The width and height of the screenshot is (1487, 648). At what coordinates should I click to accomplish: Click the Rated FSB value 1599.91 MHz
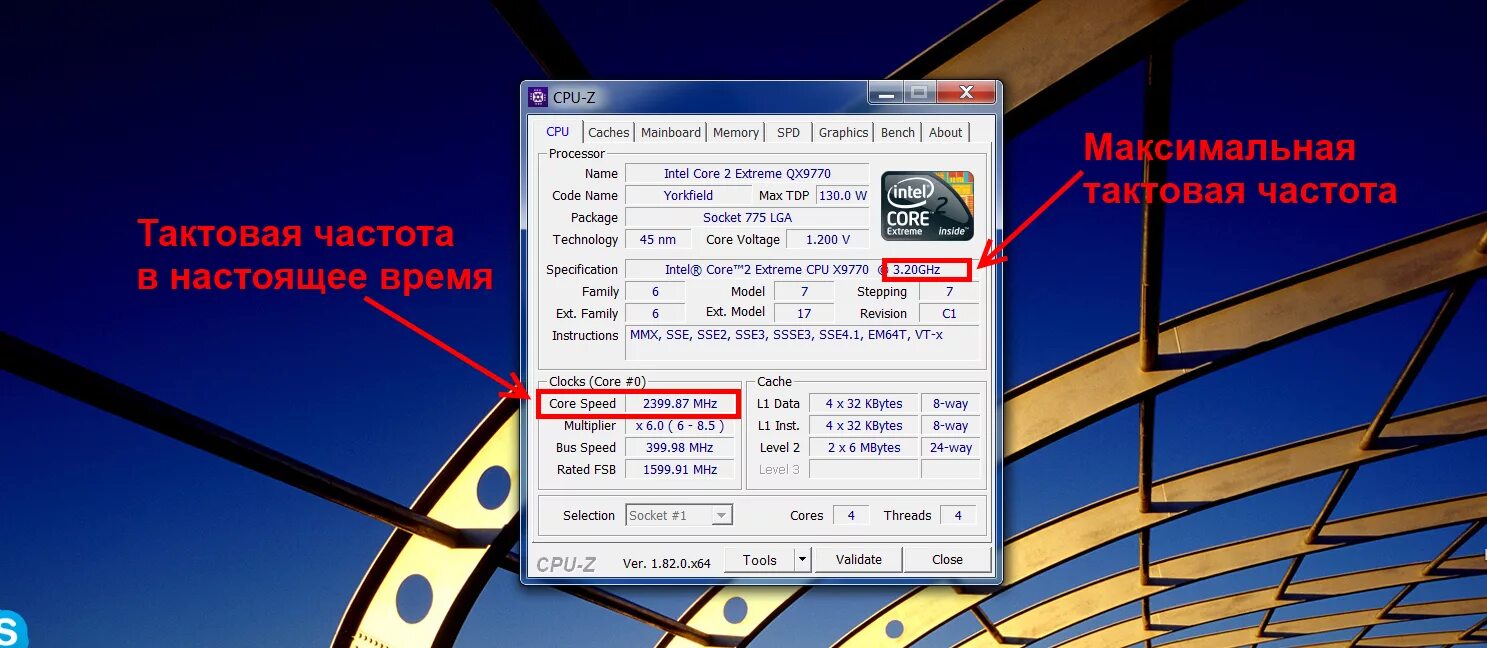click(x=680, y=470)
